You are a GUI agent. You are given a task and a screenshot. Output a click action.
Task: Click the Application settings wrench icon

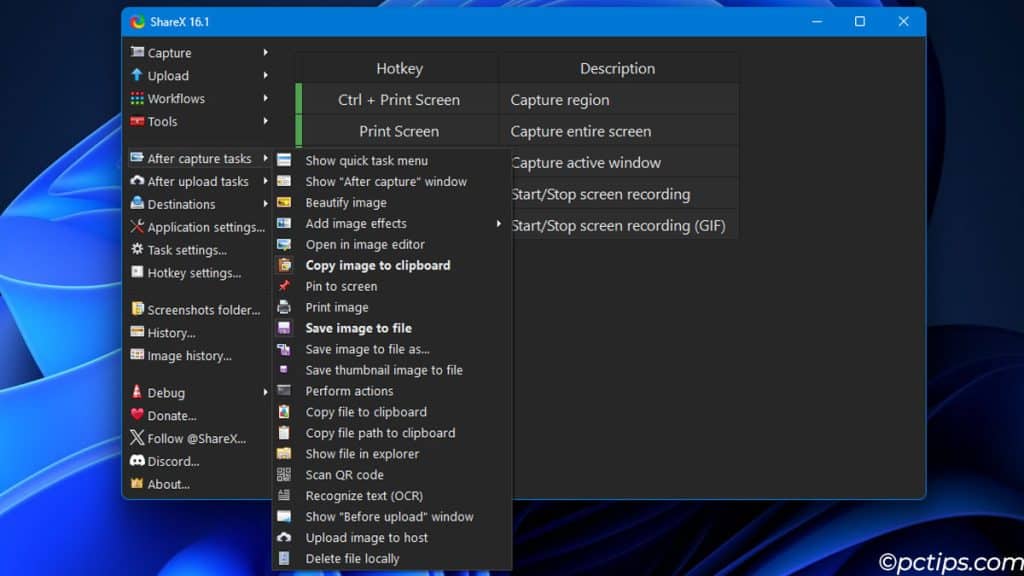tap(137, 227)
